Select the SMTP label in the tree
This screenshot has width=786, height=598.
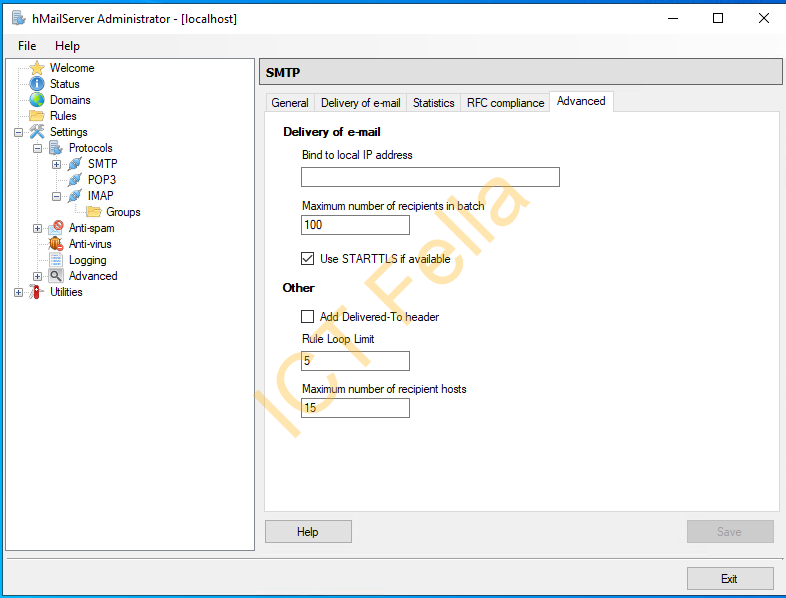[102, 163]
